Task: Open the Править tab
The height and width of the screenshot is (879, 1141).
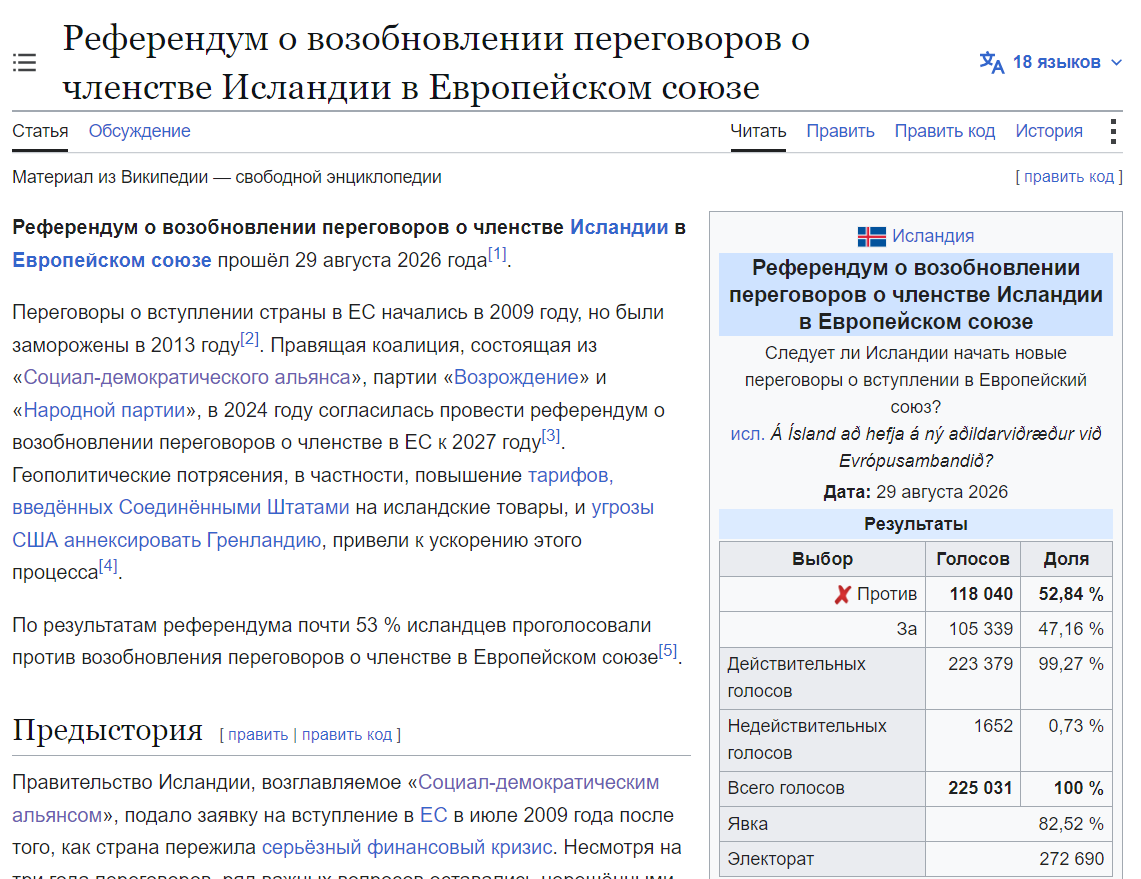Action: [840, 131]
